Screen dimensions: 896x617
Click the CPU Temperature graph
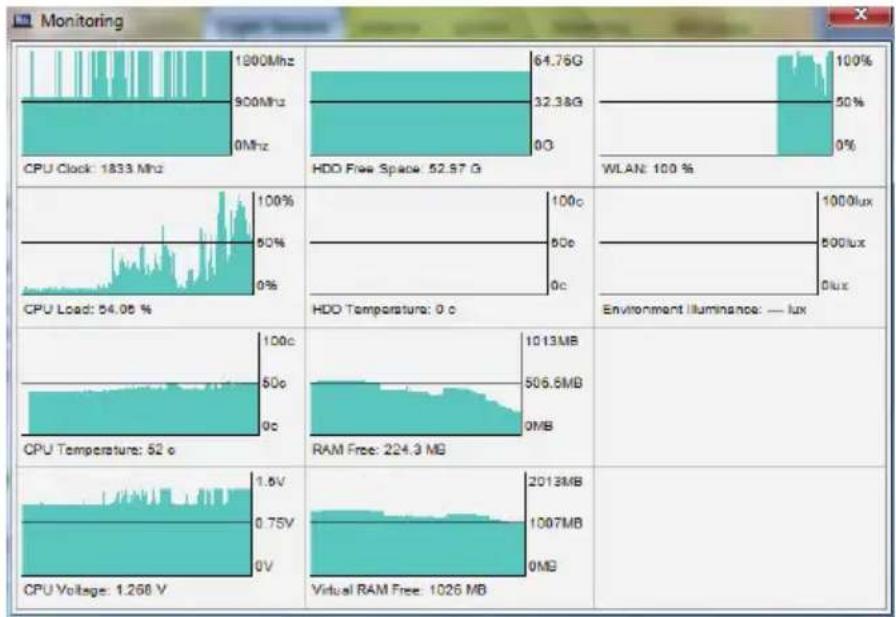pyautogui.click(x=141, y=384)
